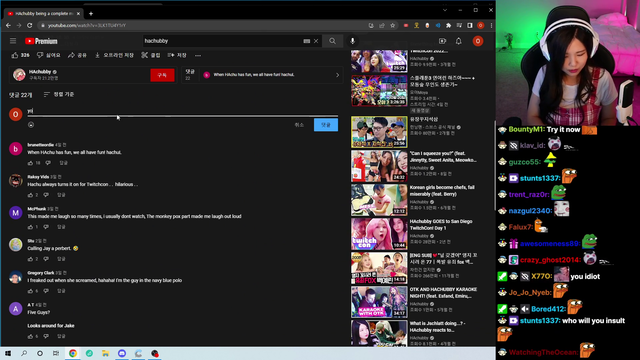Download video for offline saving
Viewport: 640px width, 360px height.
[x=114, y=55]
